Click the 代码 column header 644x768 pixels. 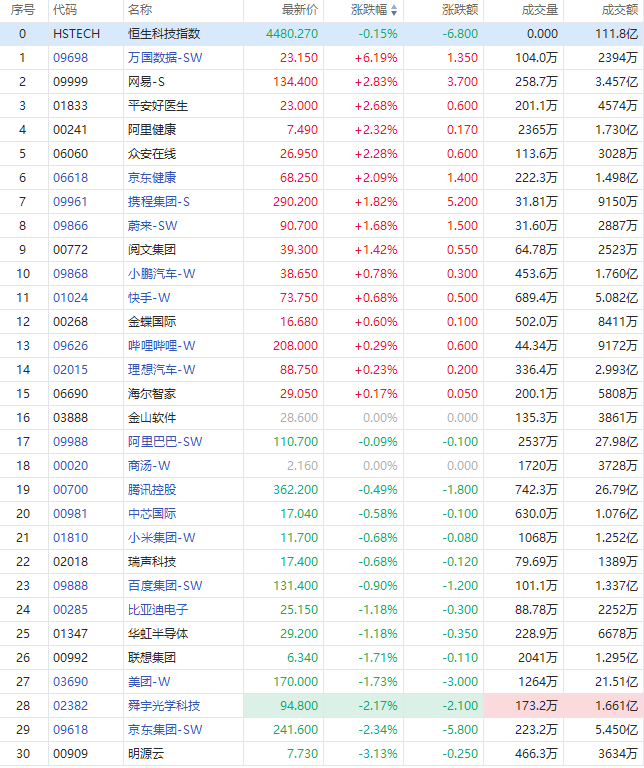pyautogui.click(x=65, y=10)
